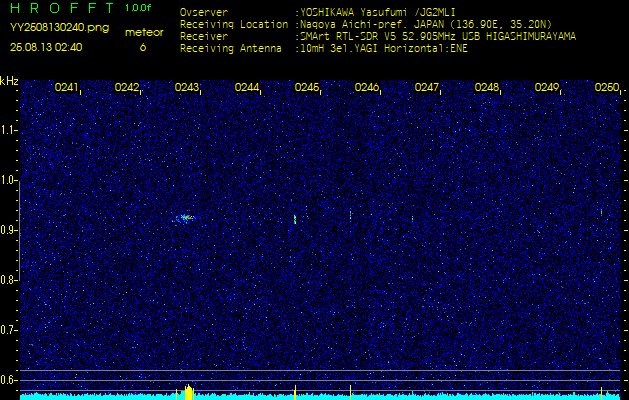The height and width of the screenshot is (400, 629).
Task: Click the 1.1 kHz axis tick label
Action: coord(9,130)
